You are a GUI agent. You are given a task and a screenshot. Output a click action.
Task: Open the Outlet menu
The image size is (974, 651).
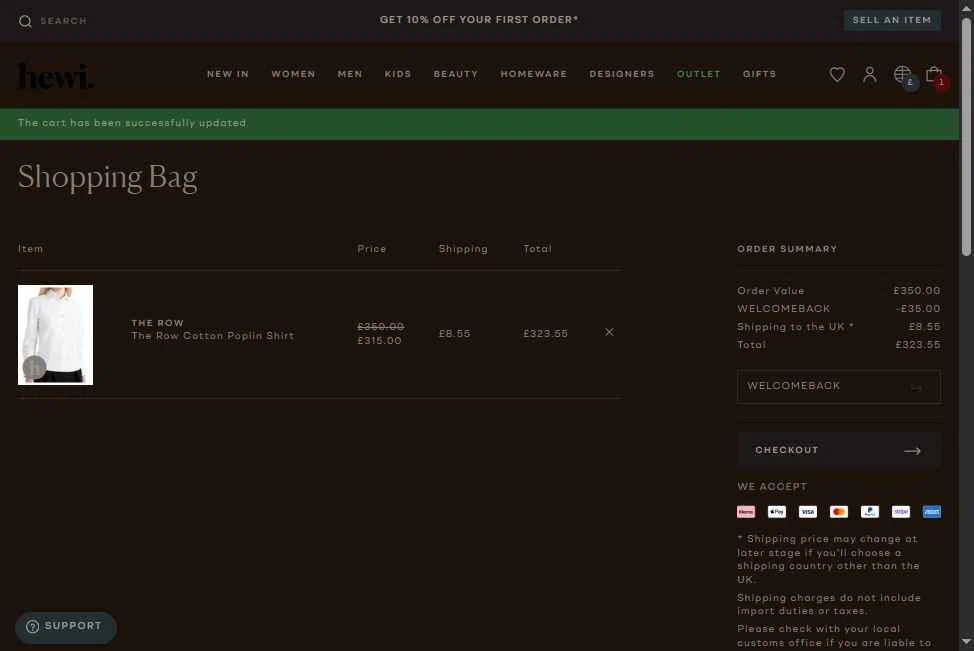[x=699, y=74]
